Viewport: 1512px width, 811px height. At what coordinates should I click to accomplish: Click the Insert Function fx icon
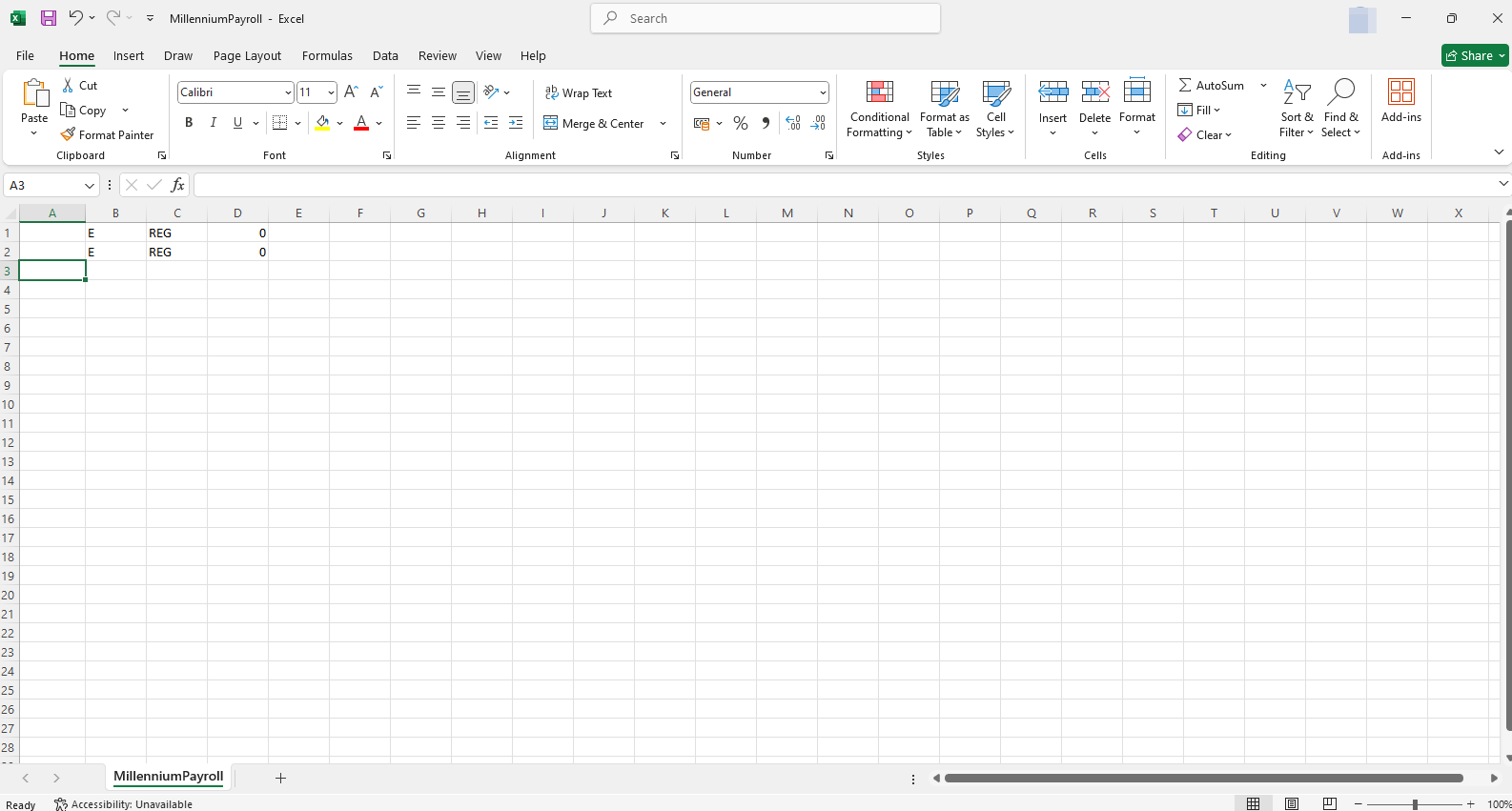177,185
